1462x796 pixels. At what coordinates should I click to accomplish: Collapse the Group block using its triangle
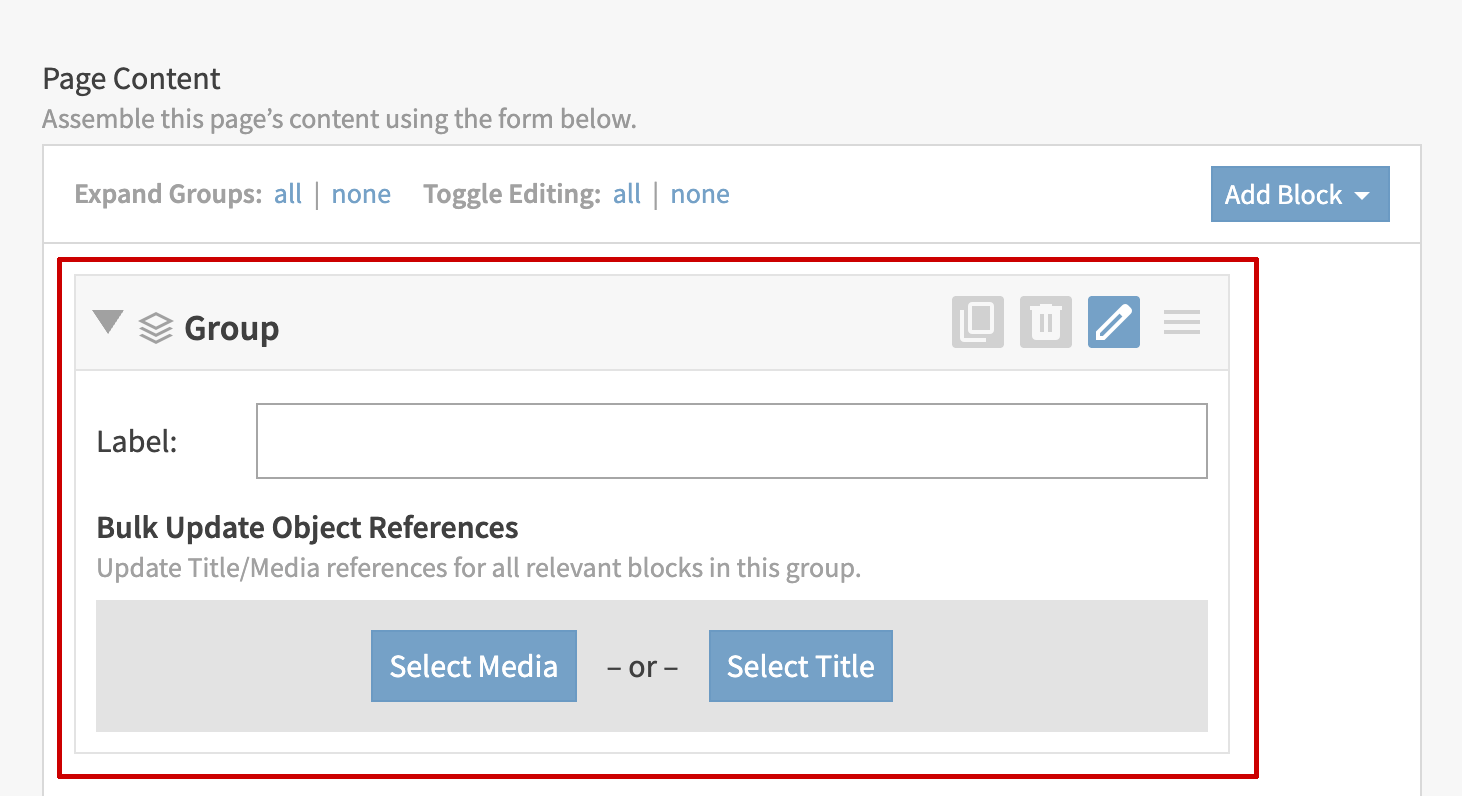tap(108, 322)
